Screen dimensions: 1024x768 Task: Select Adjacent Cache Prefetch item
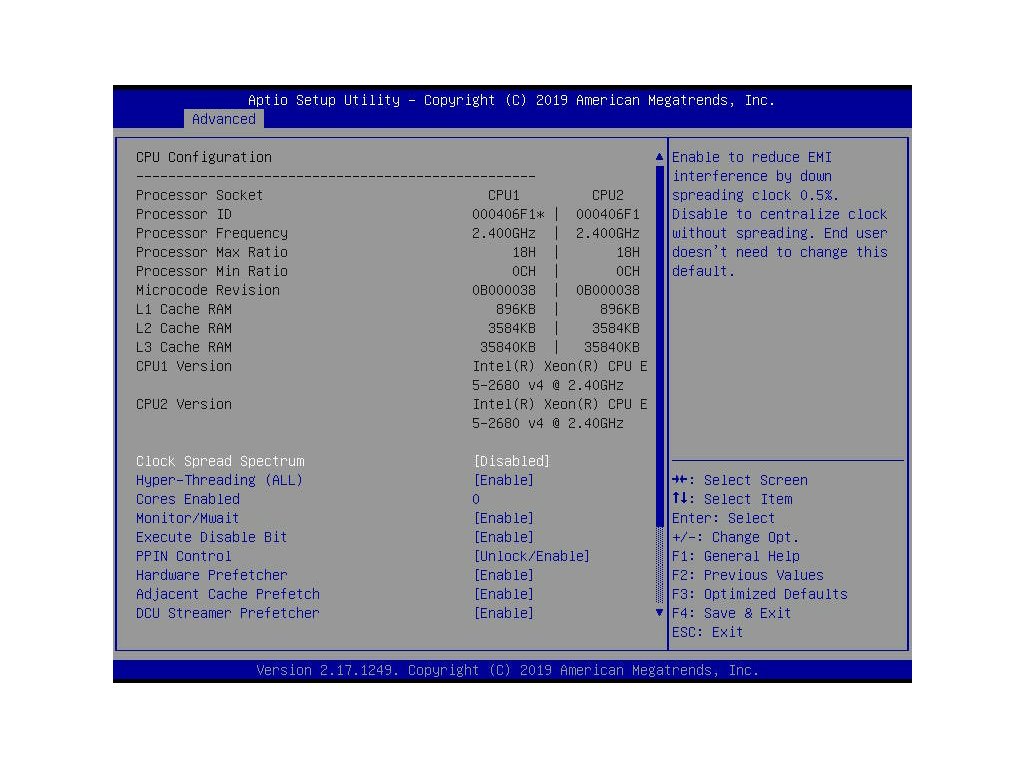tap(228, 594)
